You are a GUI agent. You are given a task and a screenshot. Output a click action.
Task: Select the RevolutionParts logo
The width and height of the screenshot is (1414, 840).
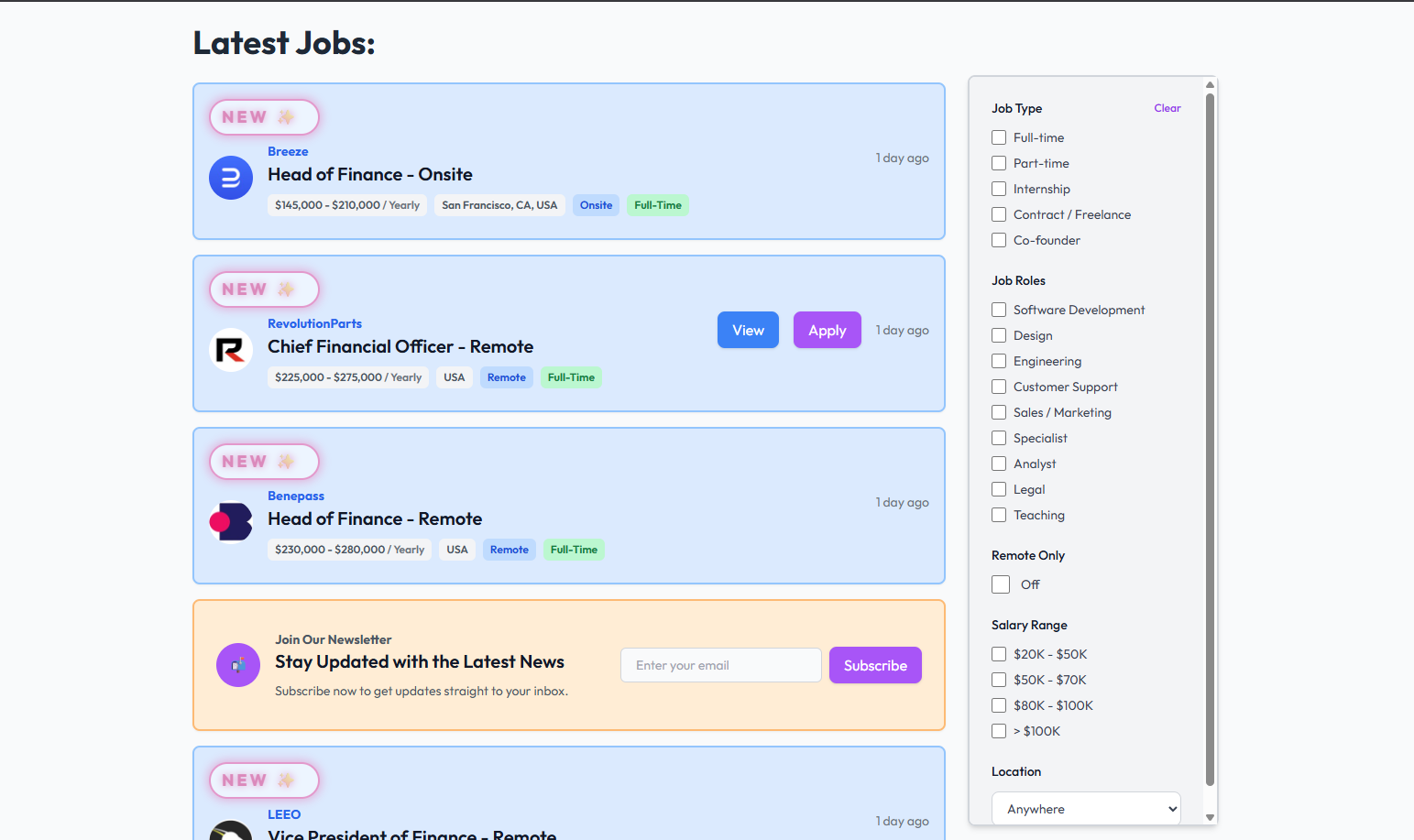click(x=230, y=350)
